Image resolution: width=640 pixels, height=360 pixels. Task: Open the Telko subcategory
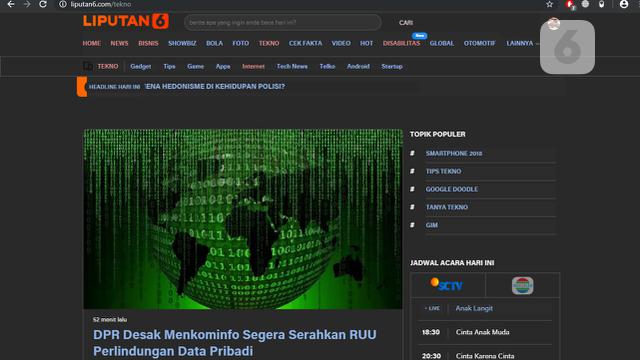[327, 67]
